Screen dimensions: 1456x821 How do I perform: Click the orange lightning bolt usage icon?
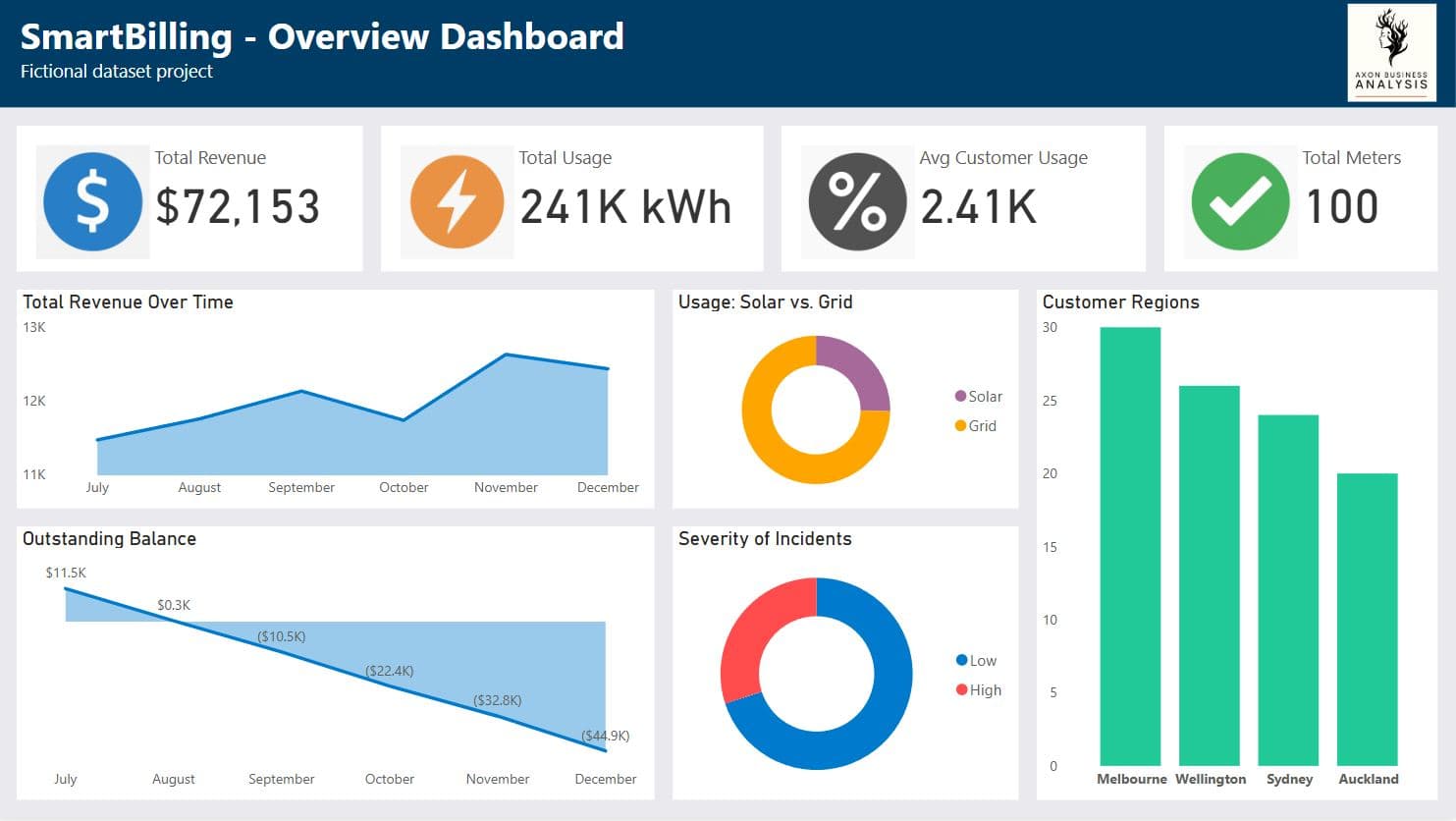458,202
